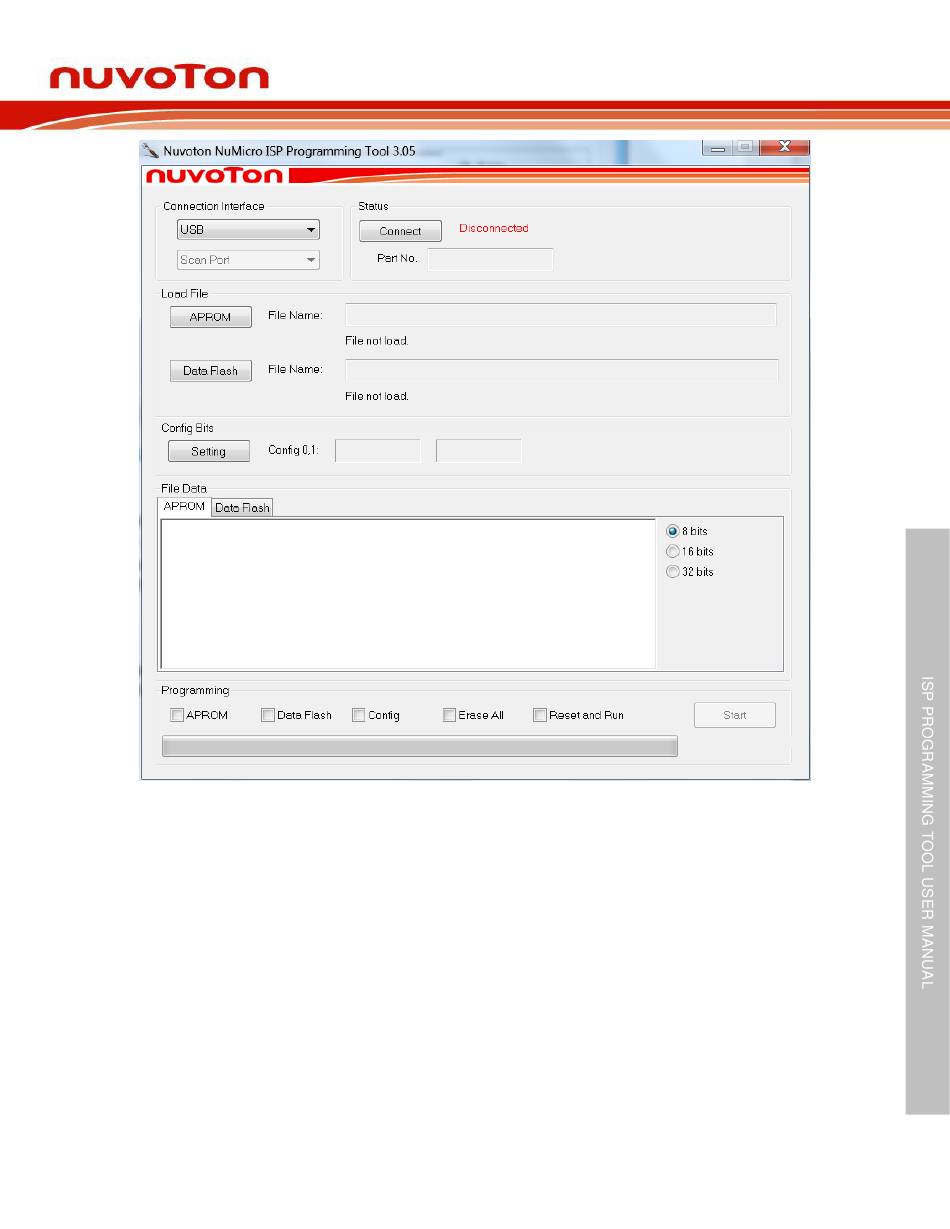
Task: Click the Data Flash load file button
Action: pyautogui.click(x=210, y=371)
